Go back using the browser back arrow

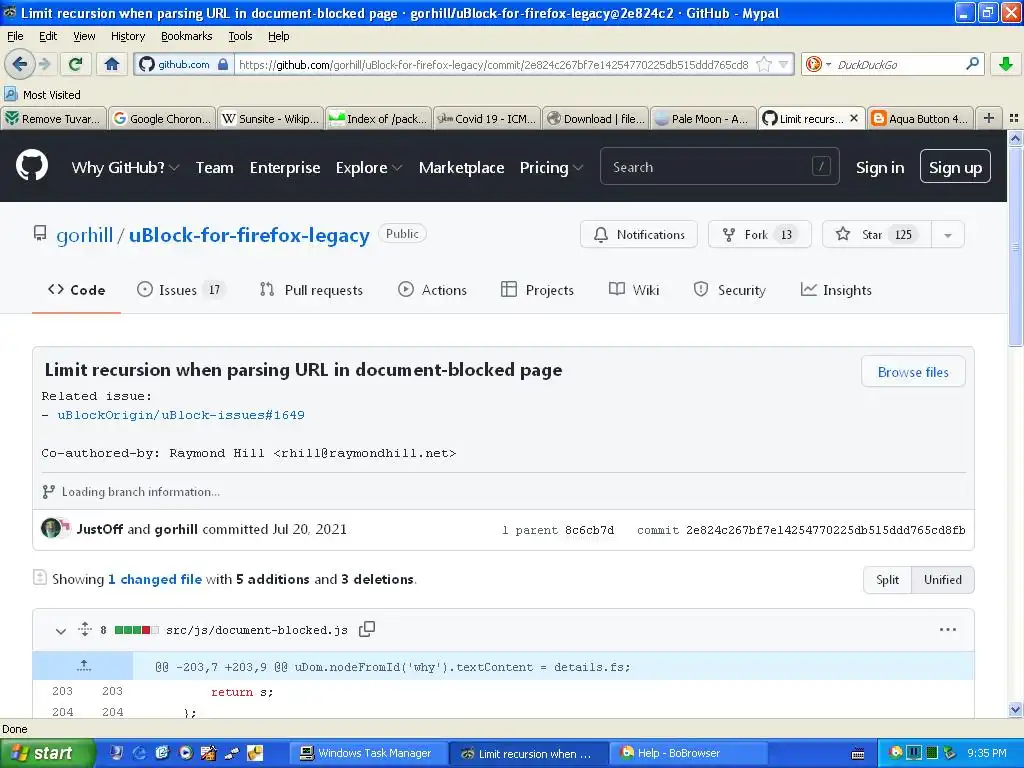[x=19, y=64]
